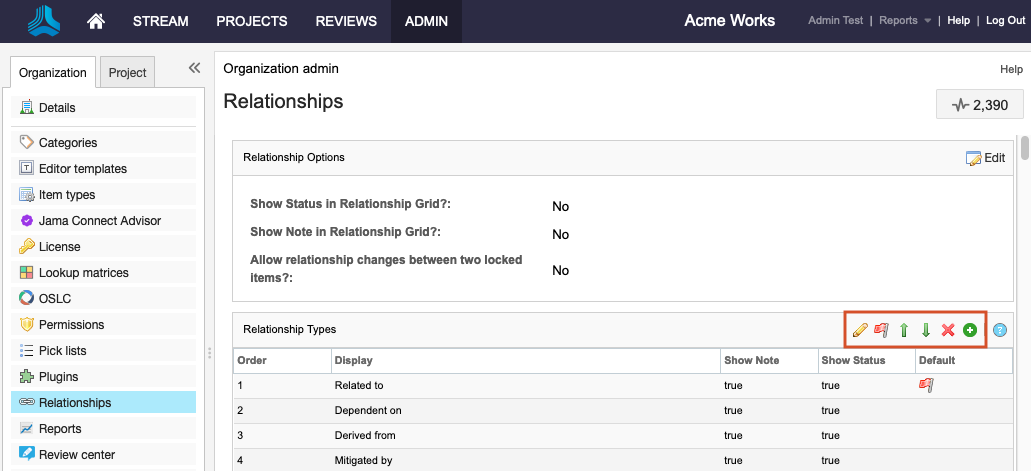Open Editor templates settings
The height and width of the screenshot is (471, 1031).
point(103,168)
